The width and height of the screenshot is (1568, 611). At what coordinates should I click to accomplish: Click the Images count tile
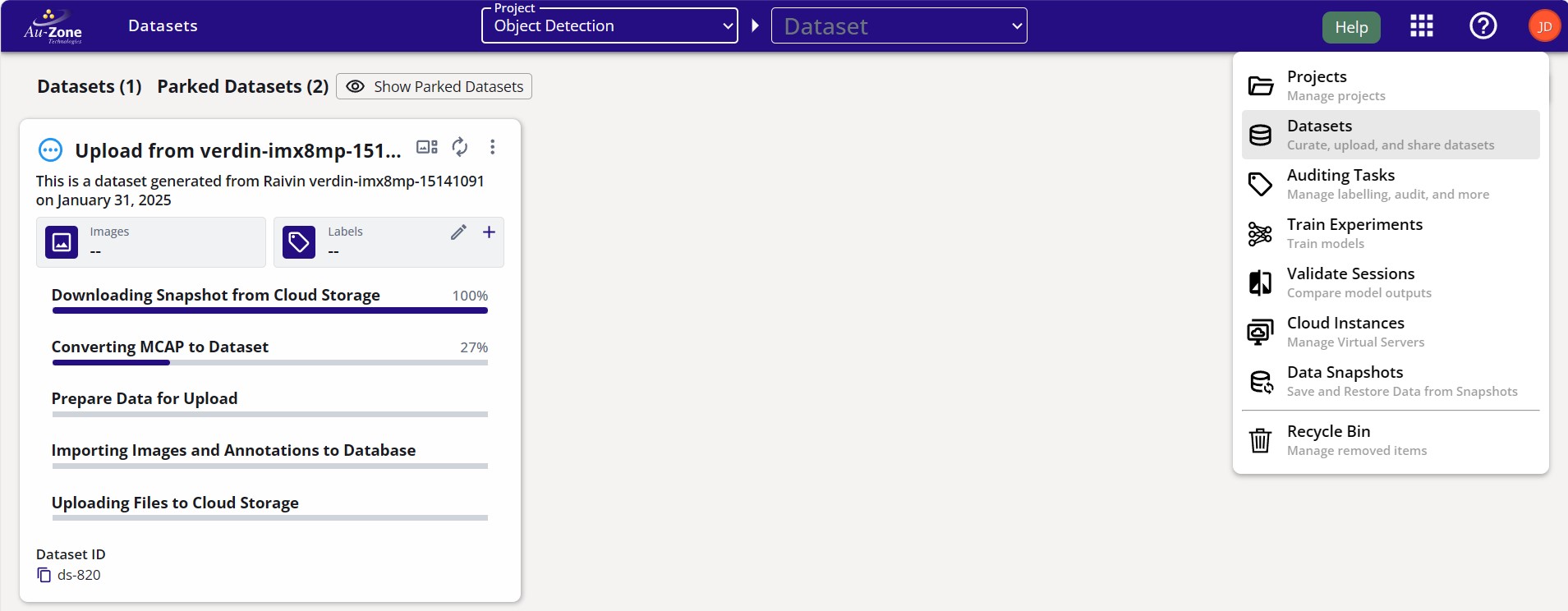coord(151,242)
